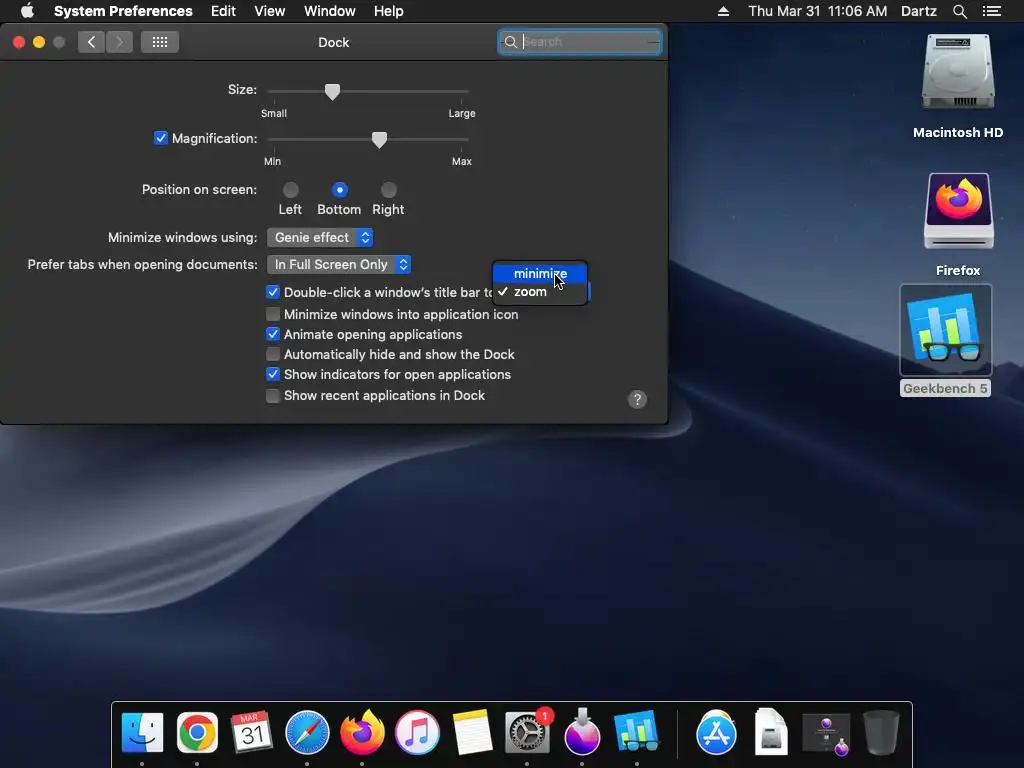This screenshot has height=768, width=1024.
Task: Launch Google Chrome from the Dock
Action: 197,732
